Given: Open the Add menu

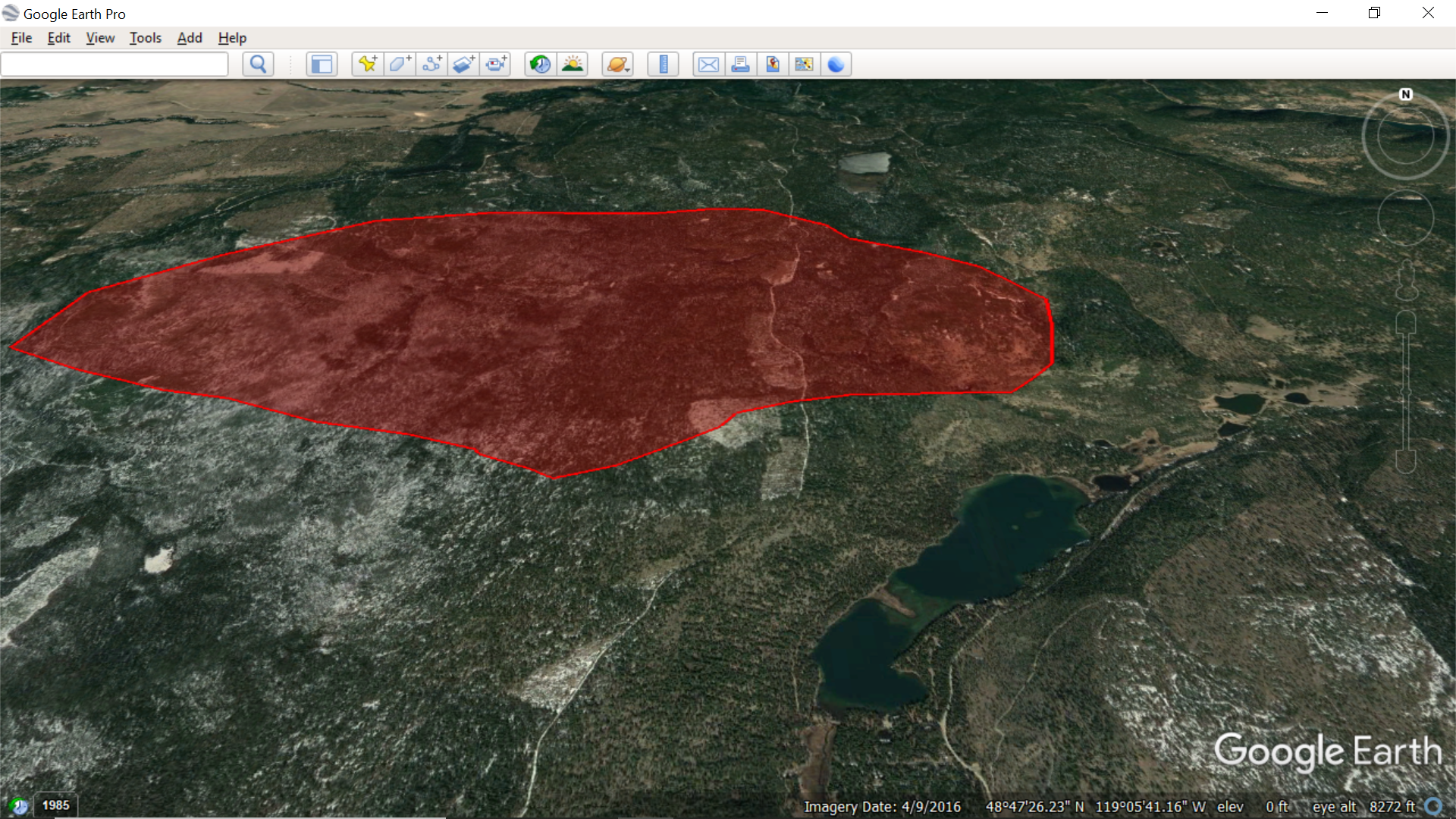Looking at the screenshot, I should click(x=190, y=38).
